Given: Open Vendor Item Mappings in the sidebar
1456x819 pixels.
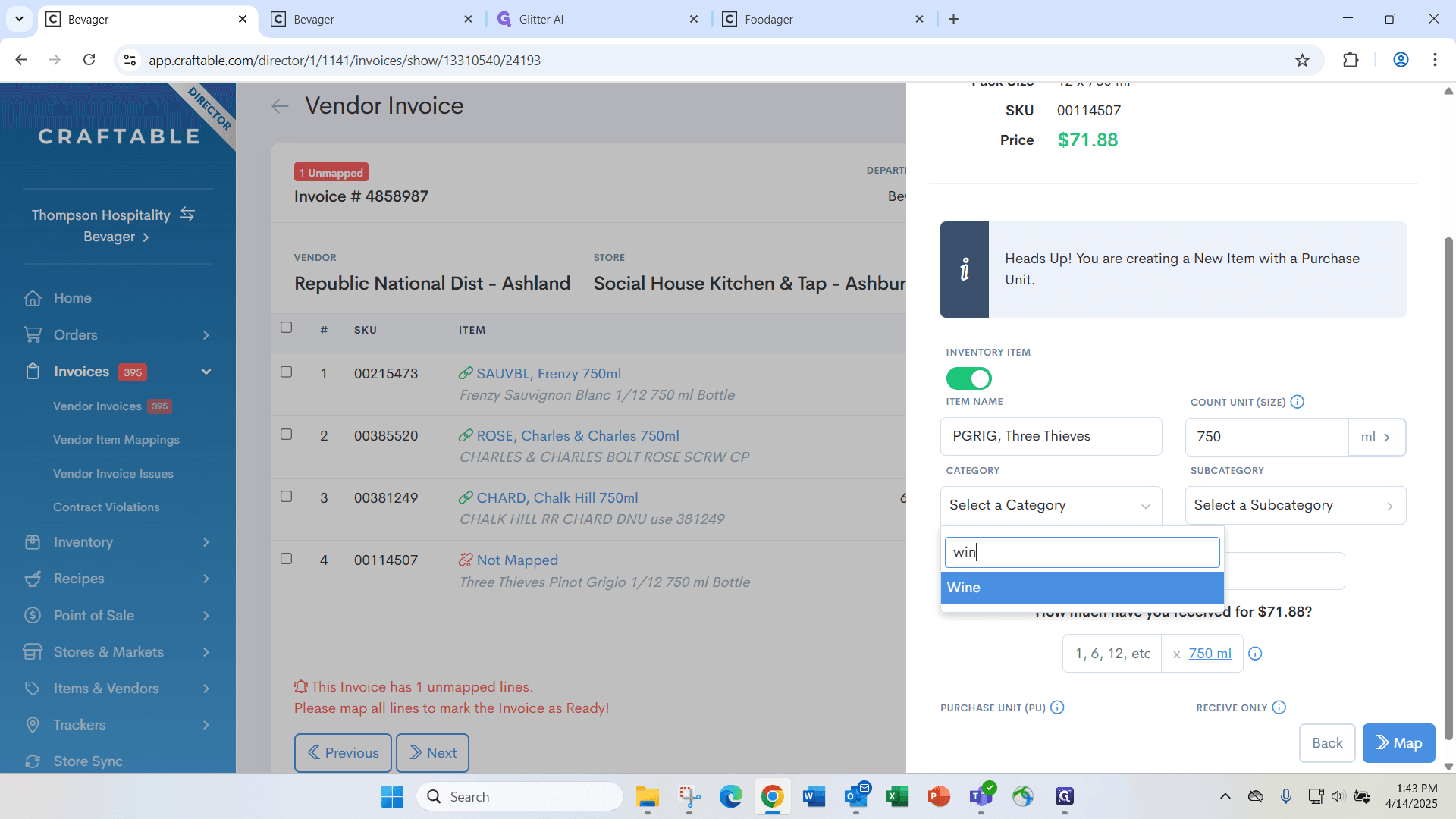Looking at the screenshot, I should pyautogui.click(x=116, y=440).
